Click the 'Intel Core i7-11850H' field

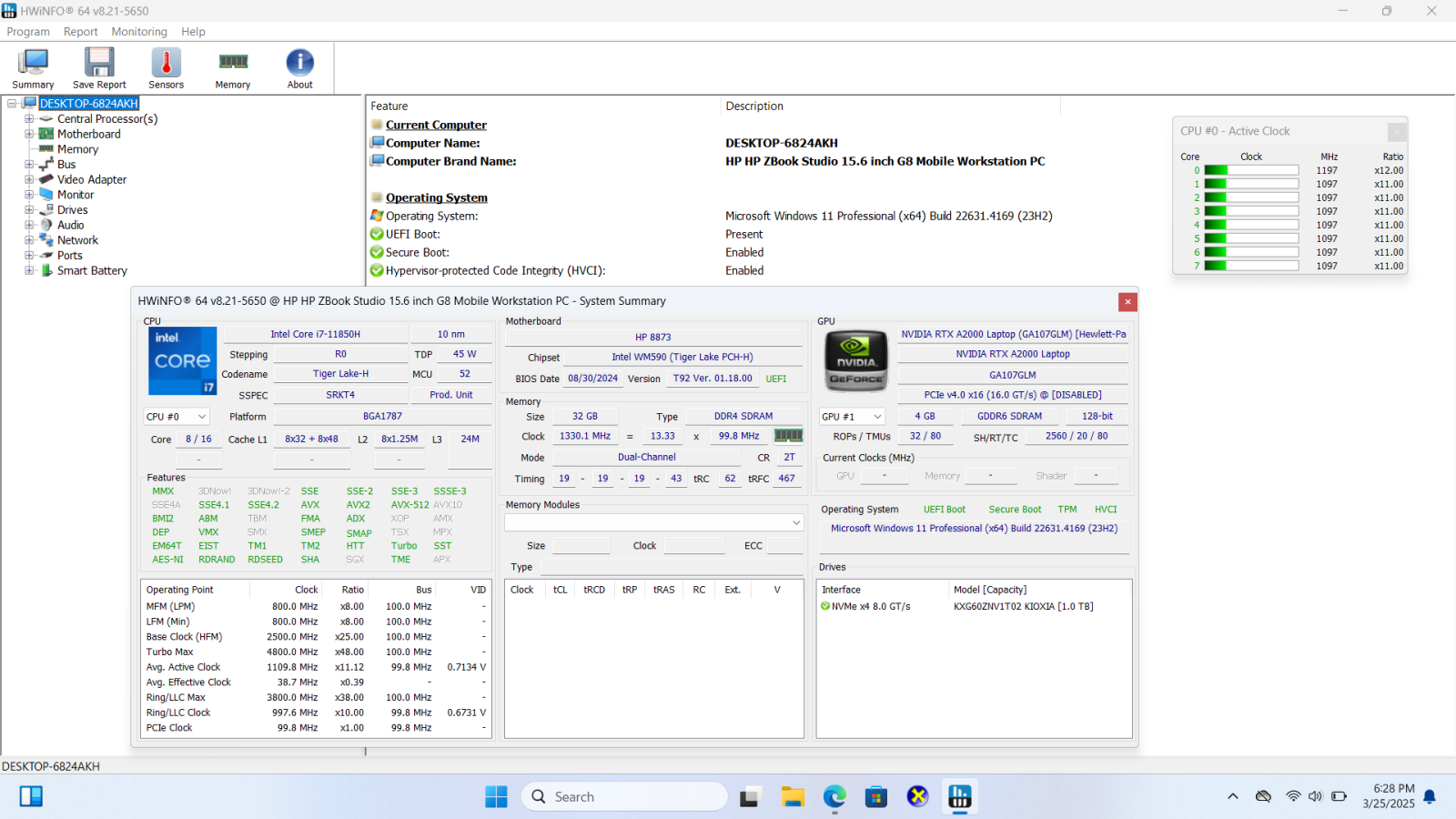(315, 334)
